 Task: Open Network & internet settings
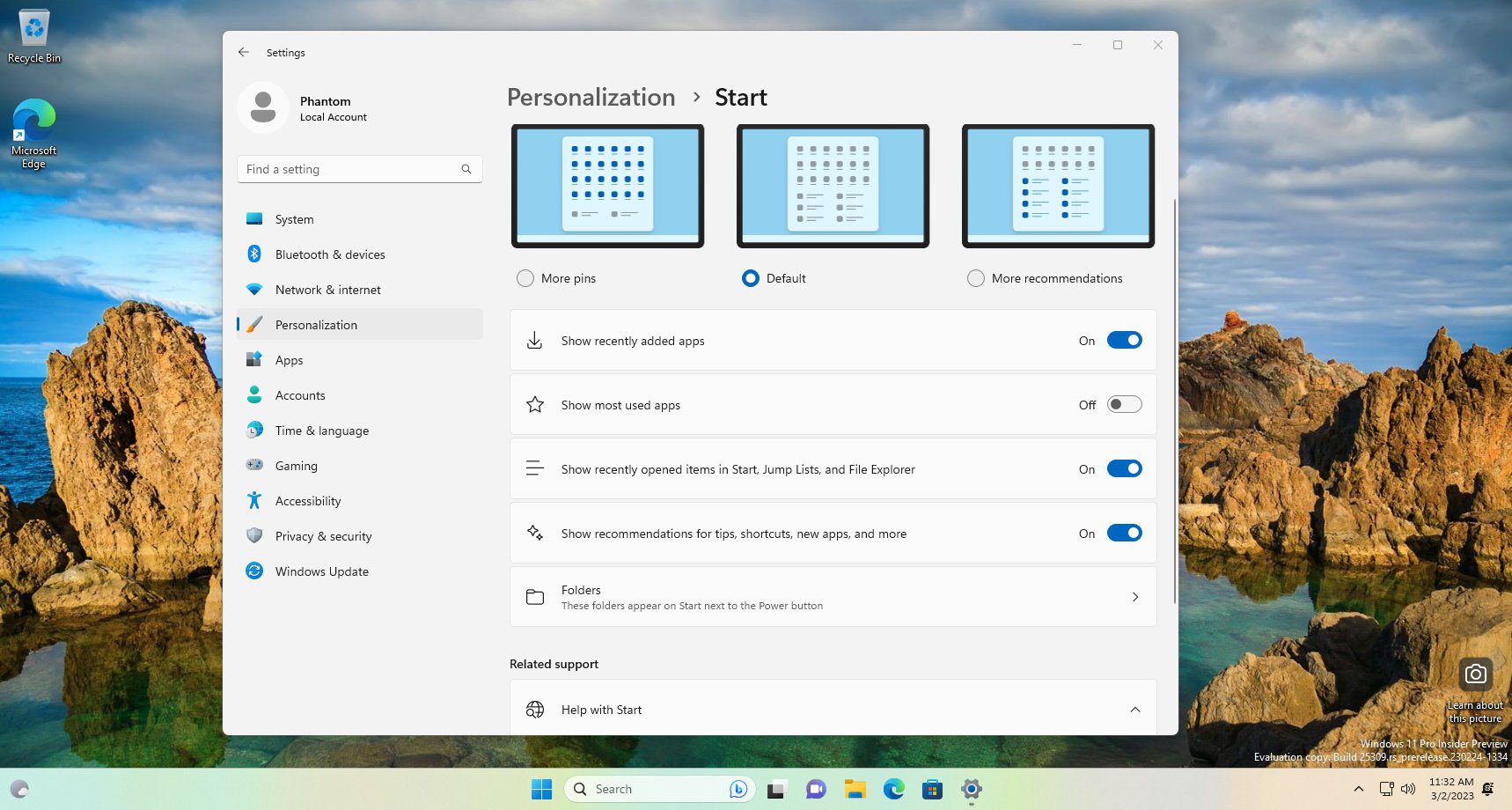click(x=327, y=289)
